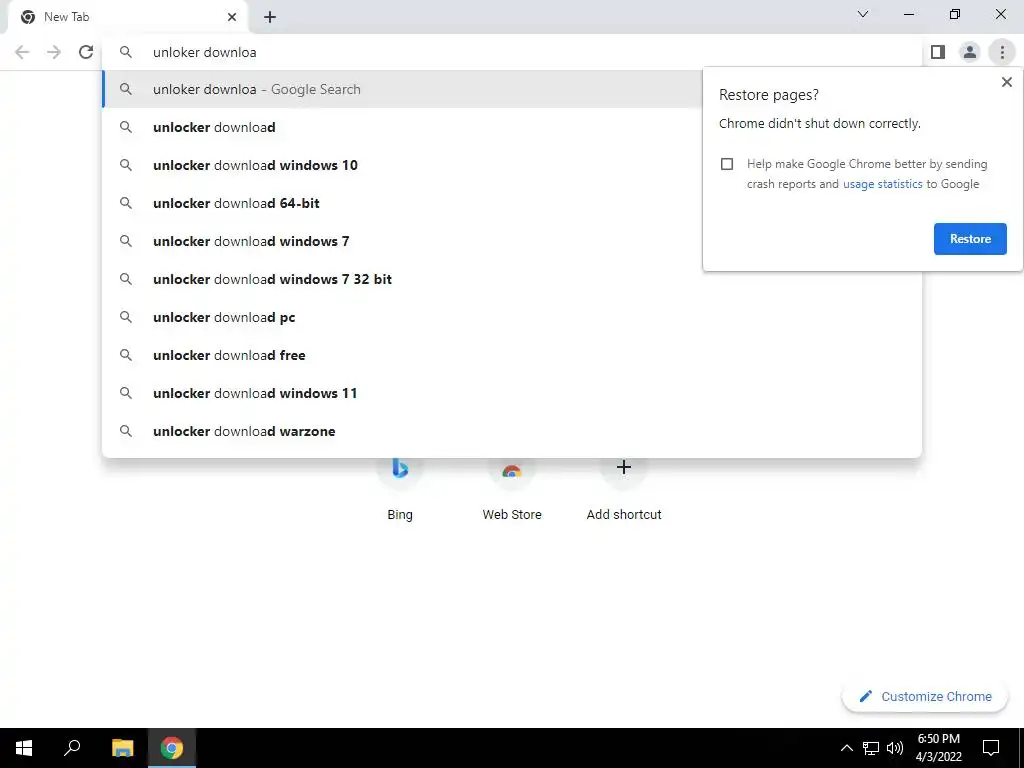Click the browser back arrow

(22, 52)
